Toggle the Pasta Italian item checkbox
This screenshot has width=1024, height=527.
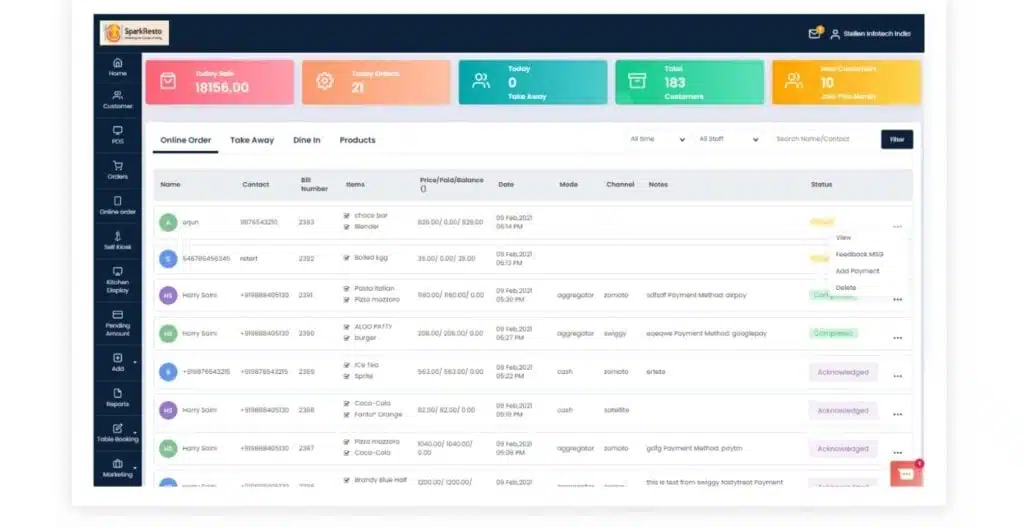[x=347, y=289]
